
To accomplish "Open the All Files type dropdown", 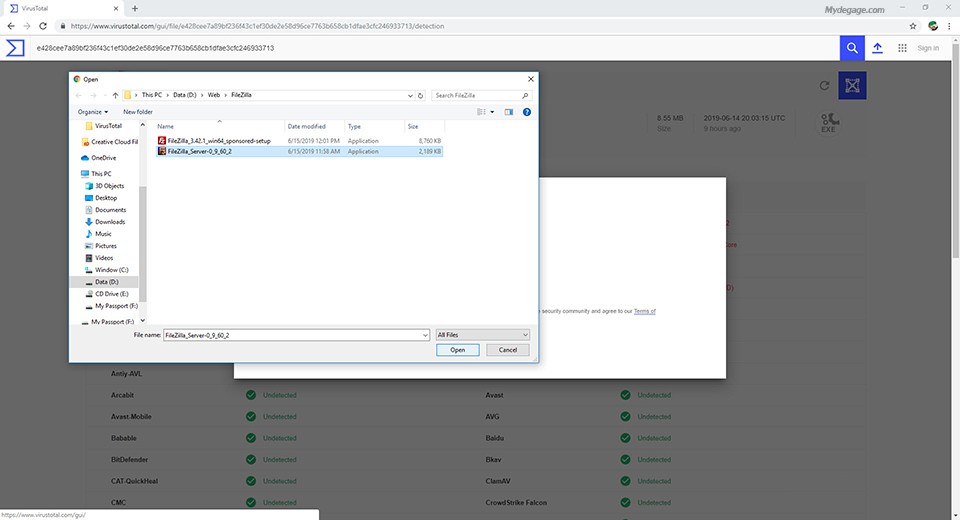I will click(482, 335).
